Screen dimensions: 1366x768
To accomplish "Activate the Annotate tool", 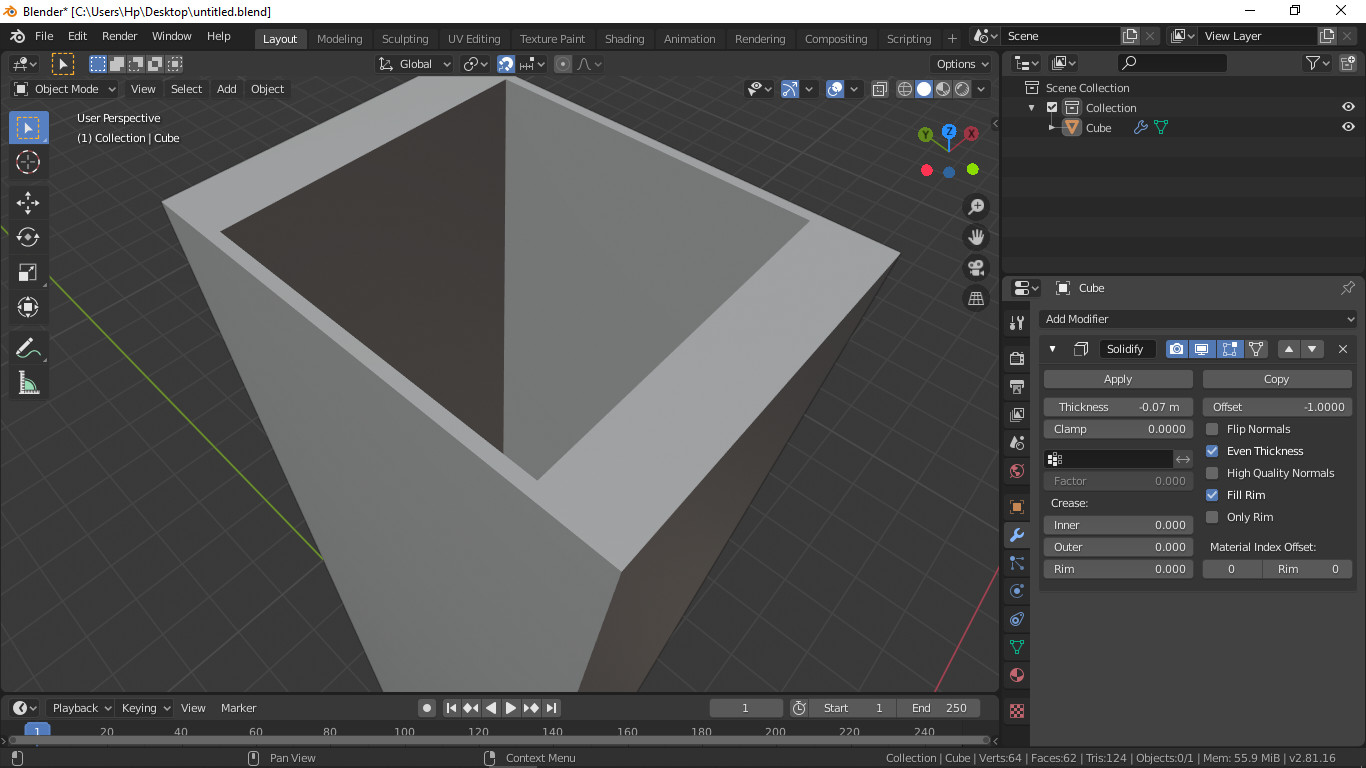I will 28,348.
